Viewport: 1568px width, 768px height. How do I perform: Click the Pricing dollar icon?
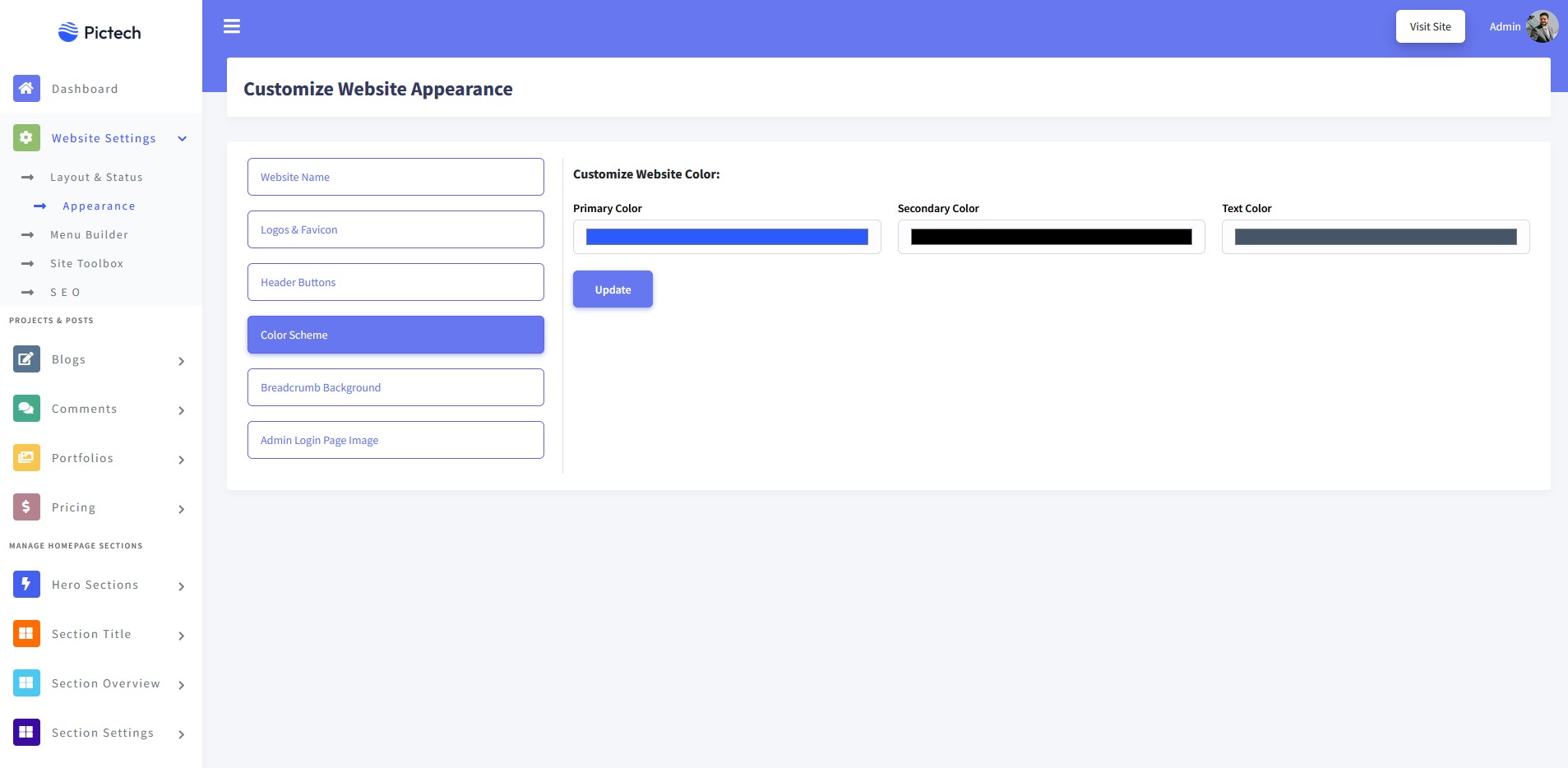tap(26, 507)
